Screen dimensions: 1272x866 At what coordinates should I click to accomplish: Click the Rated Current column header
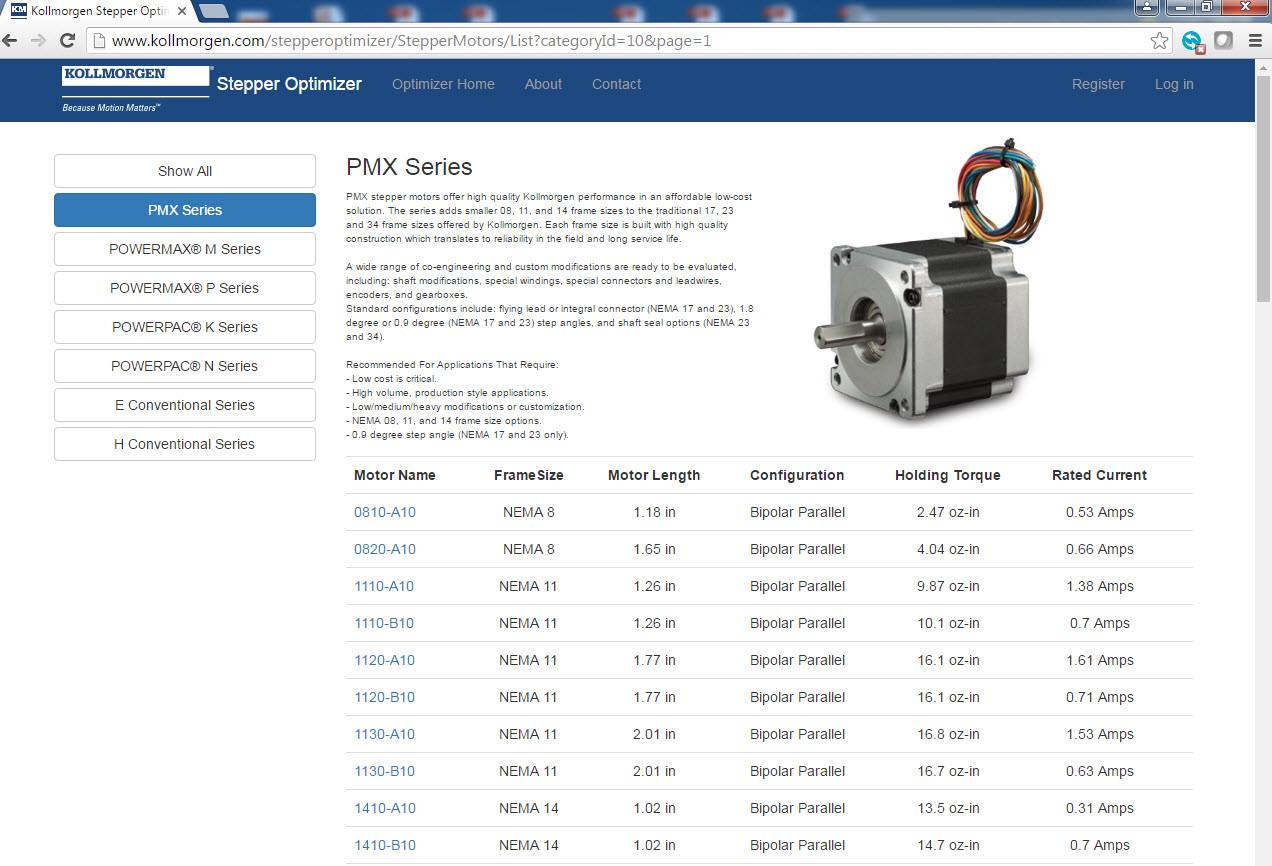point(1099,475)
